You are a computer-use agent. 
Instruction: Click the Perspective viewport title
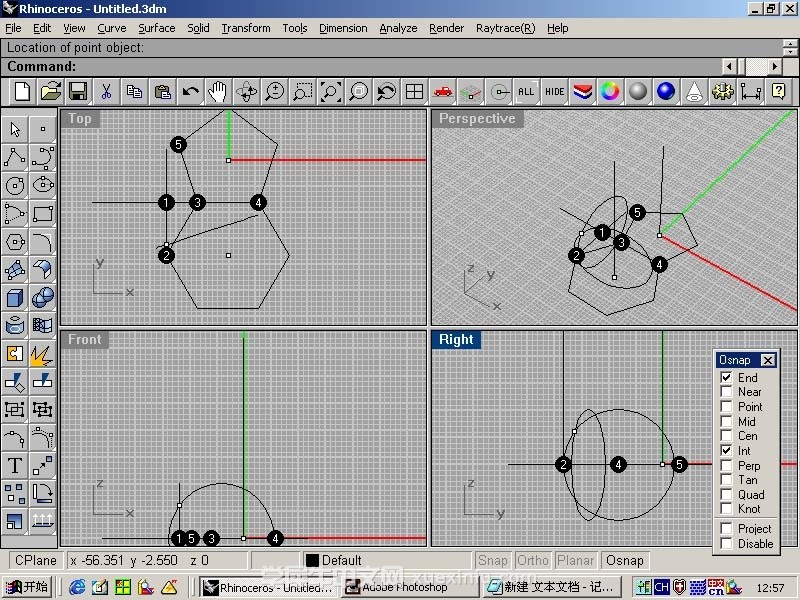(x=477, y=118)
